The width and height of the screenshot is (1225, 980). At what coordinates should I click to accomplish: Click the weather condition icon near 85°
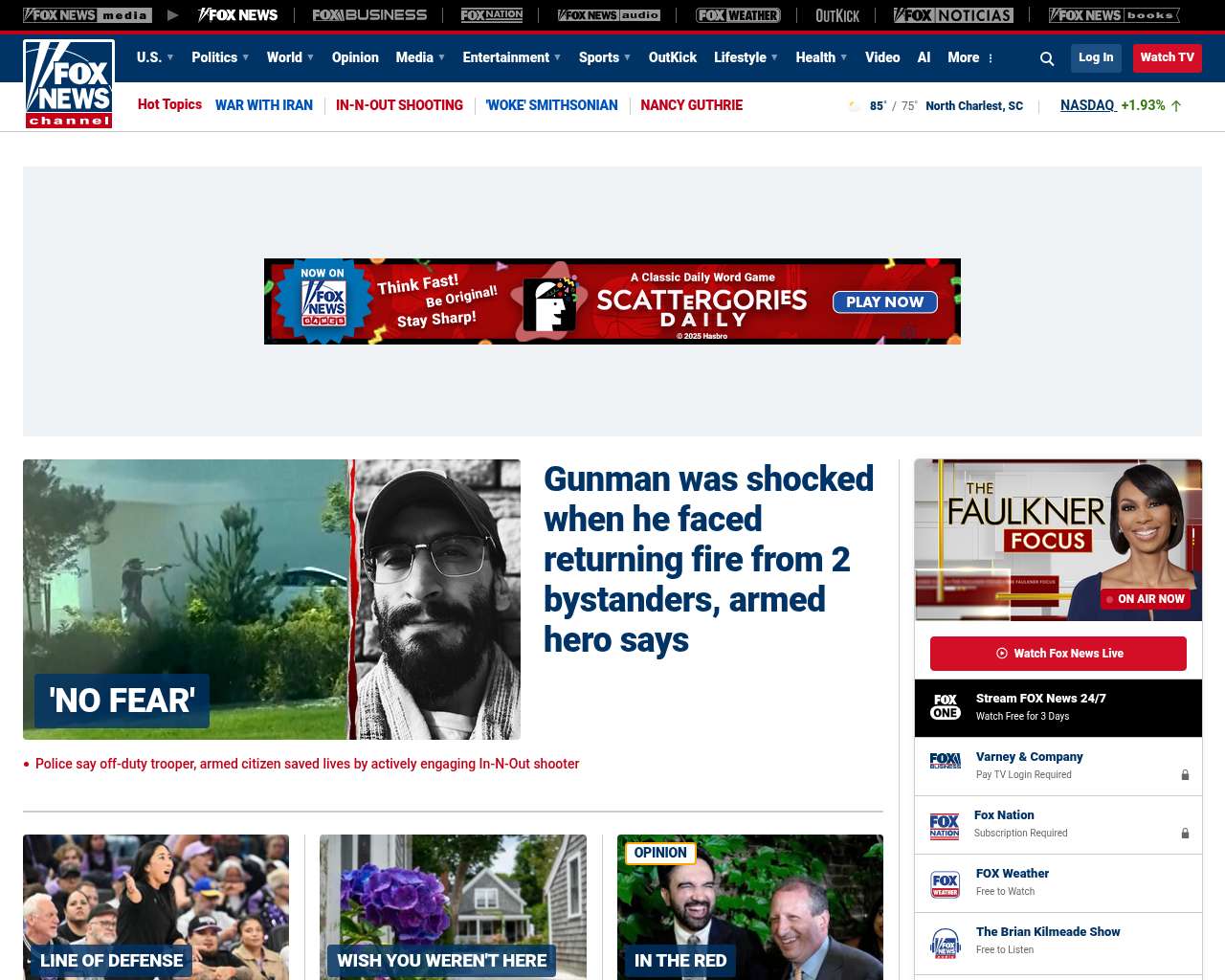click(854, 106)
